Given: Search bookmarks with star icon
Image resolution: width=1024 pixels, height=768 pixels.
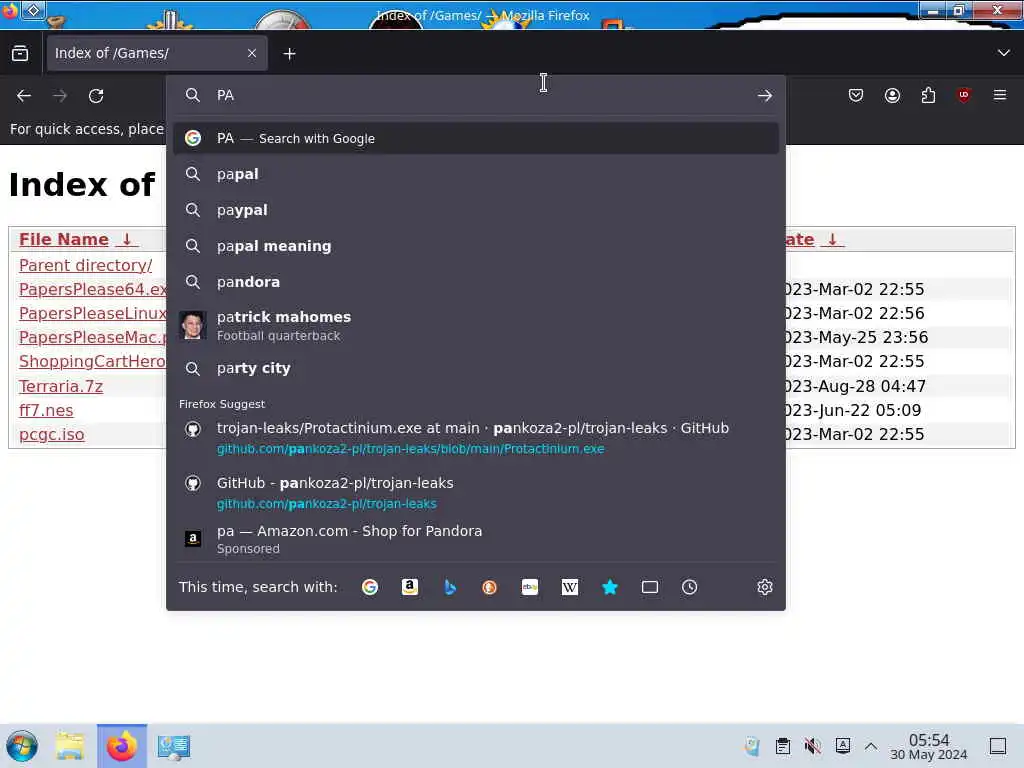Looking at the screenshot, I should pos(610,587).
